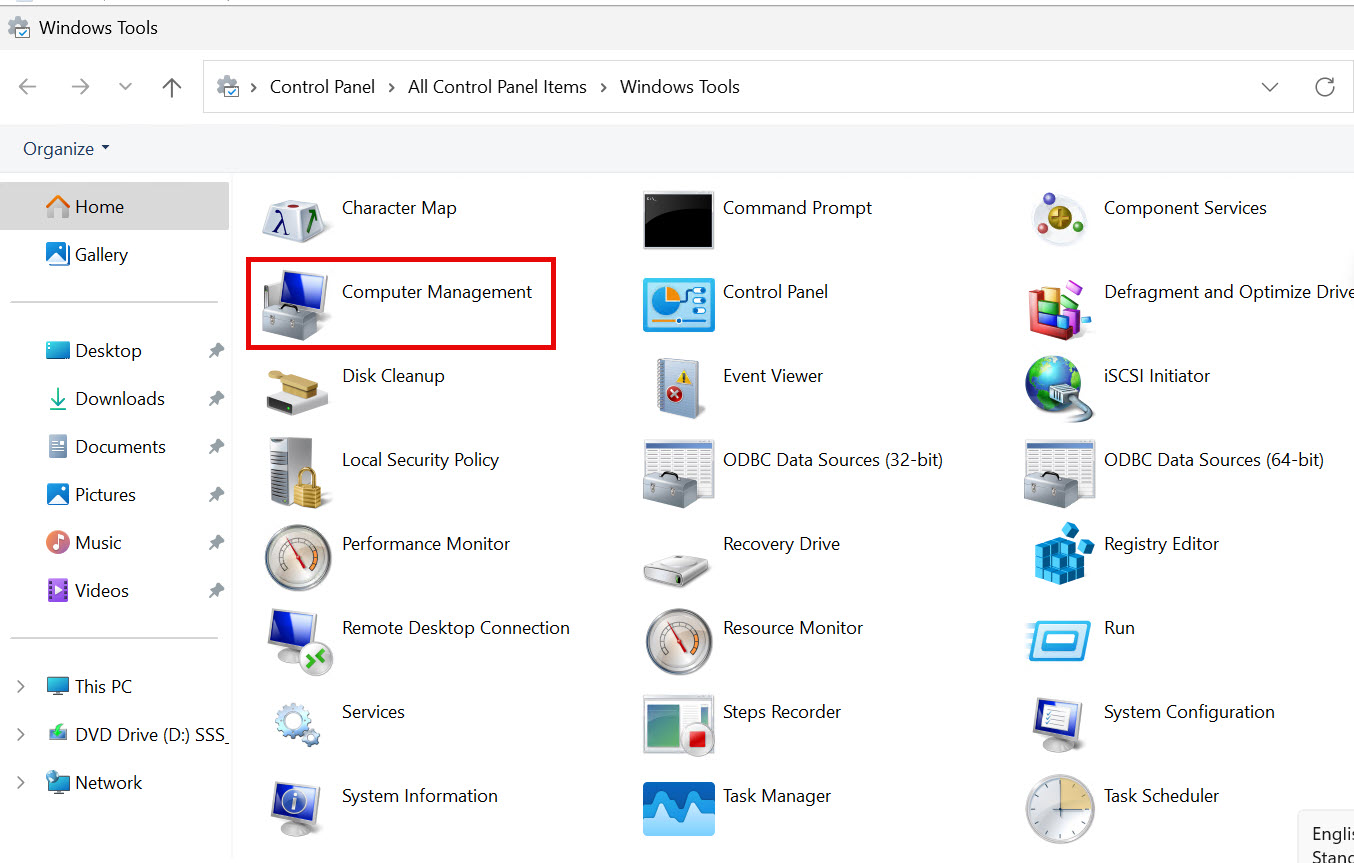Image resolution: width=1354 pixels, height=863 pixels.
Task: Open the Disk Cleanup icon
Action: coord(297,390)
